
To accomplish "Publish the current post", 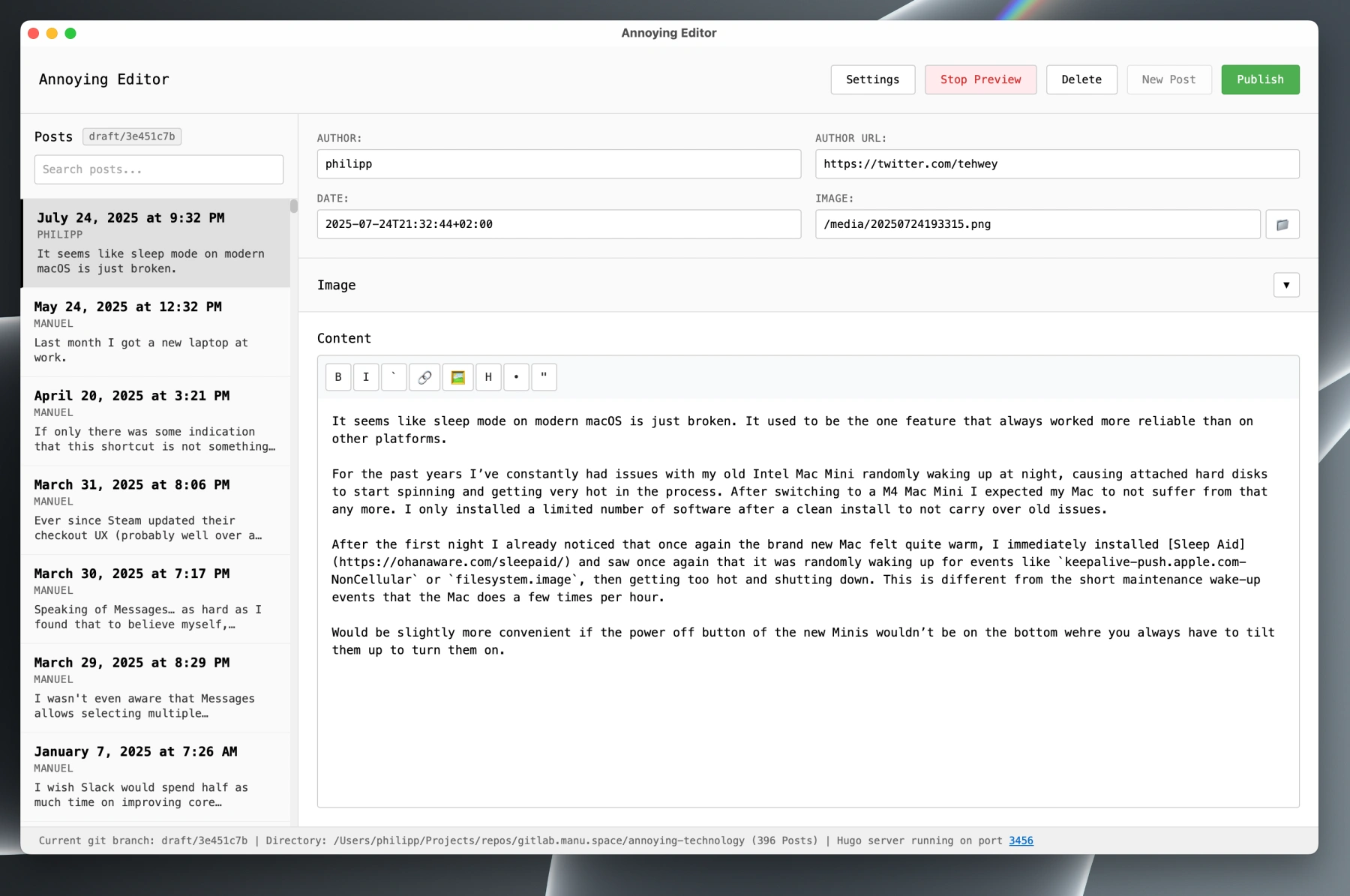I will point(1259,79).
